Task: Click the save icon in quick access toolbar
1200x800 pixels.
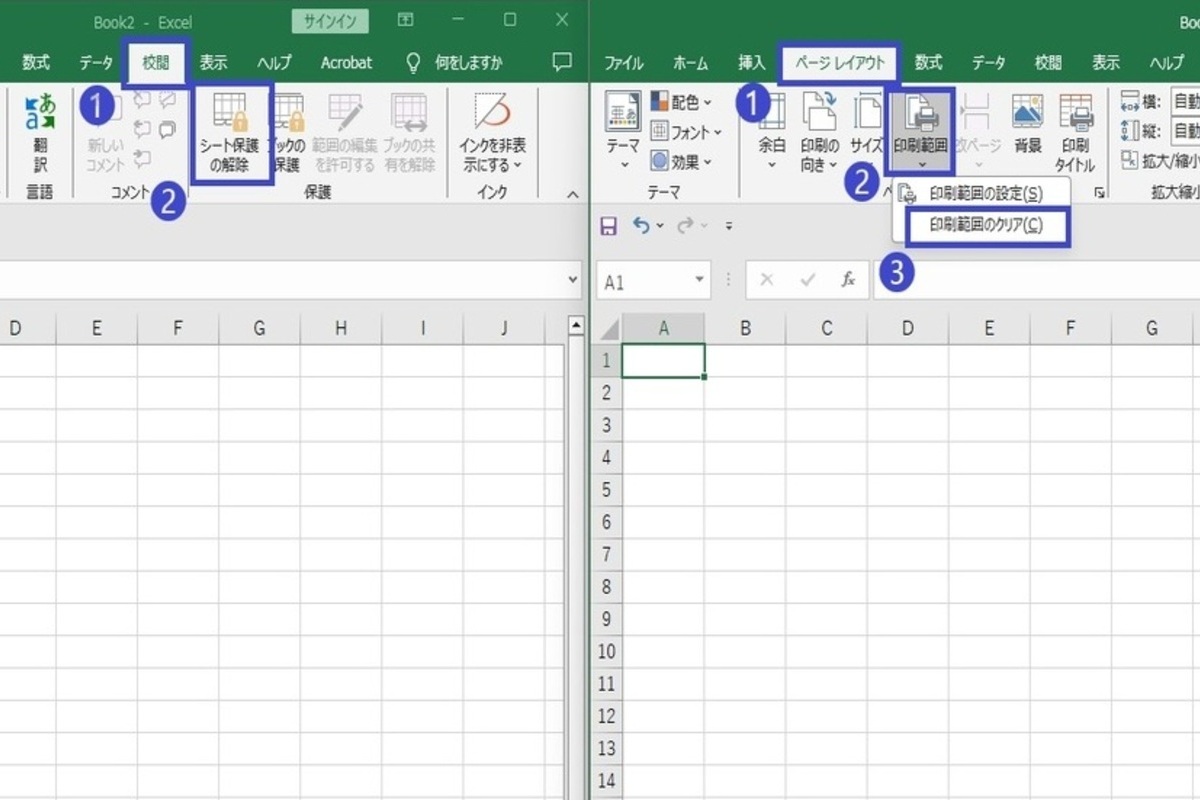Action: (608, 226)
